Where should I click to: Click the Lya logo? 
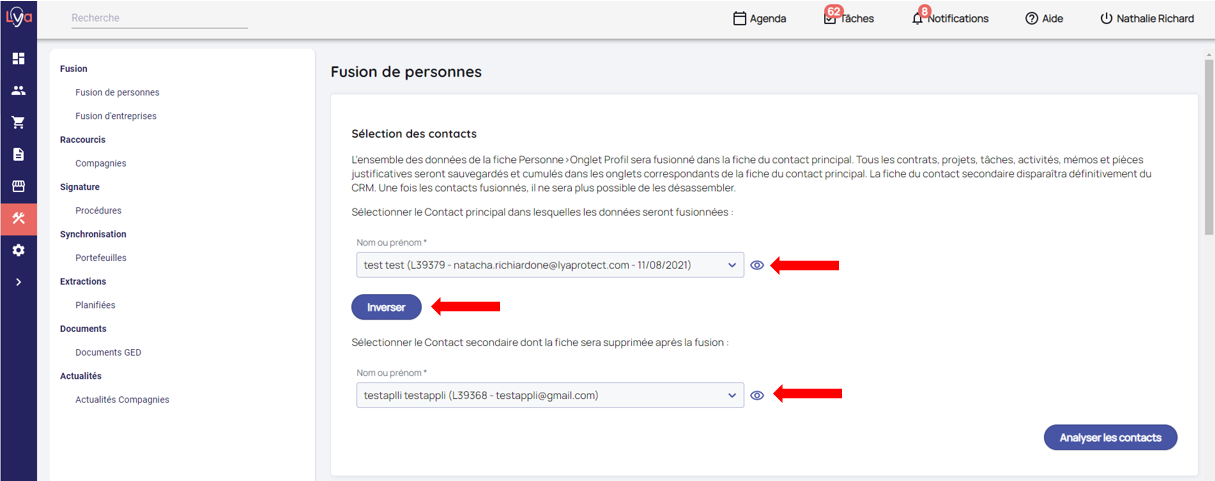(x=19, y=18)
